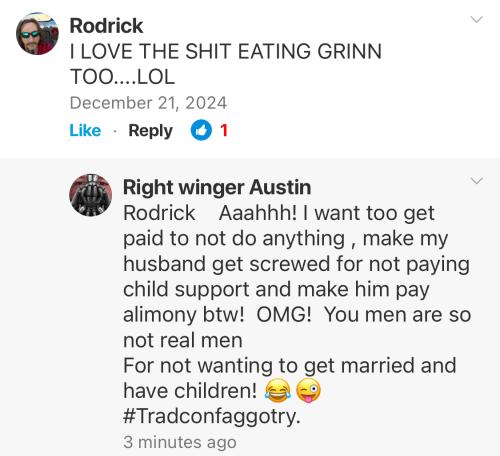
Task: Like Rodrick's comment
Action: (85, 130)
